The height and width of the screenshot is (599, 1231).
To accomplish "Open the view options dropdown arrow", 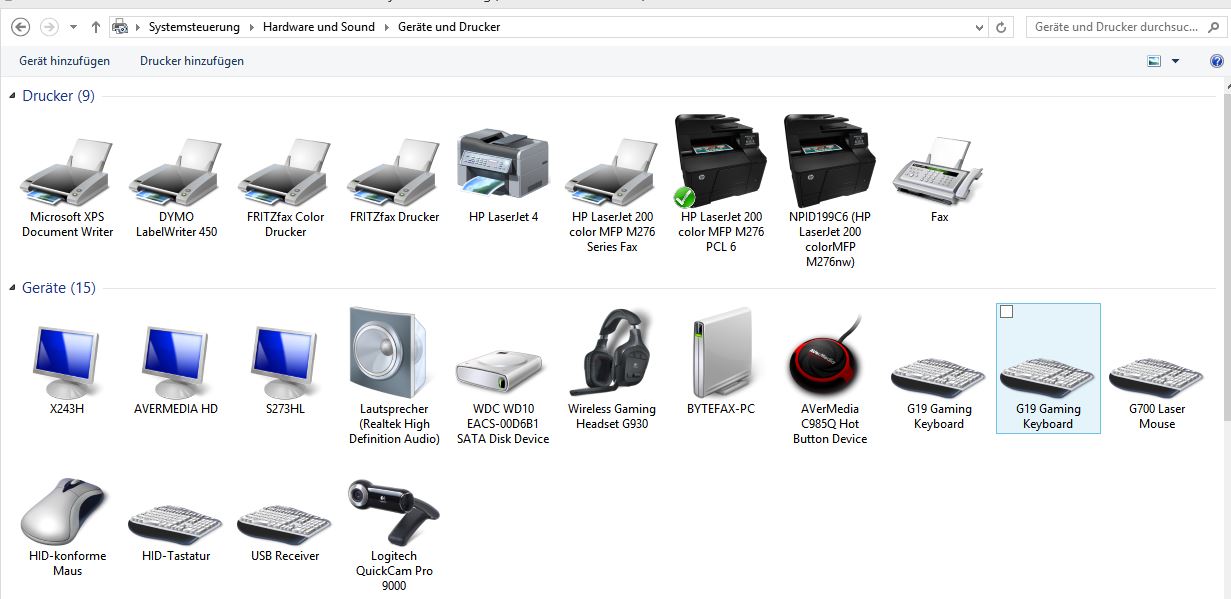I will [x=1175, y=61].
